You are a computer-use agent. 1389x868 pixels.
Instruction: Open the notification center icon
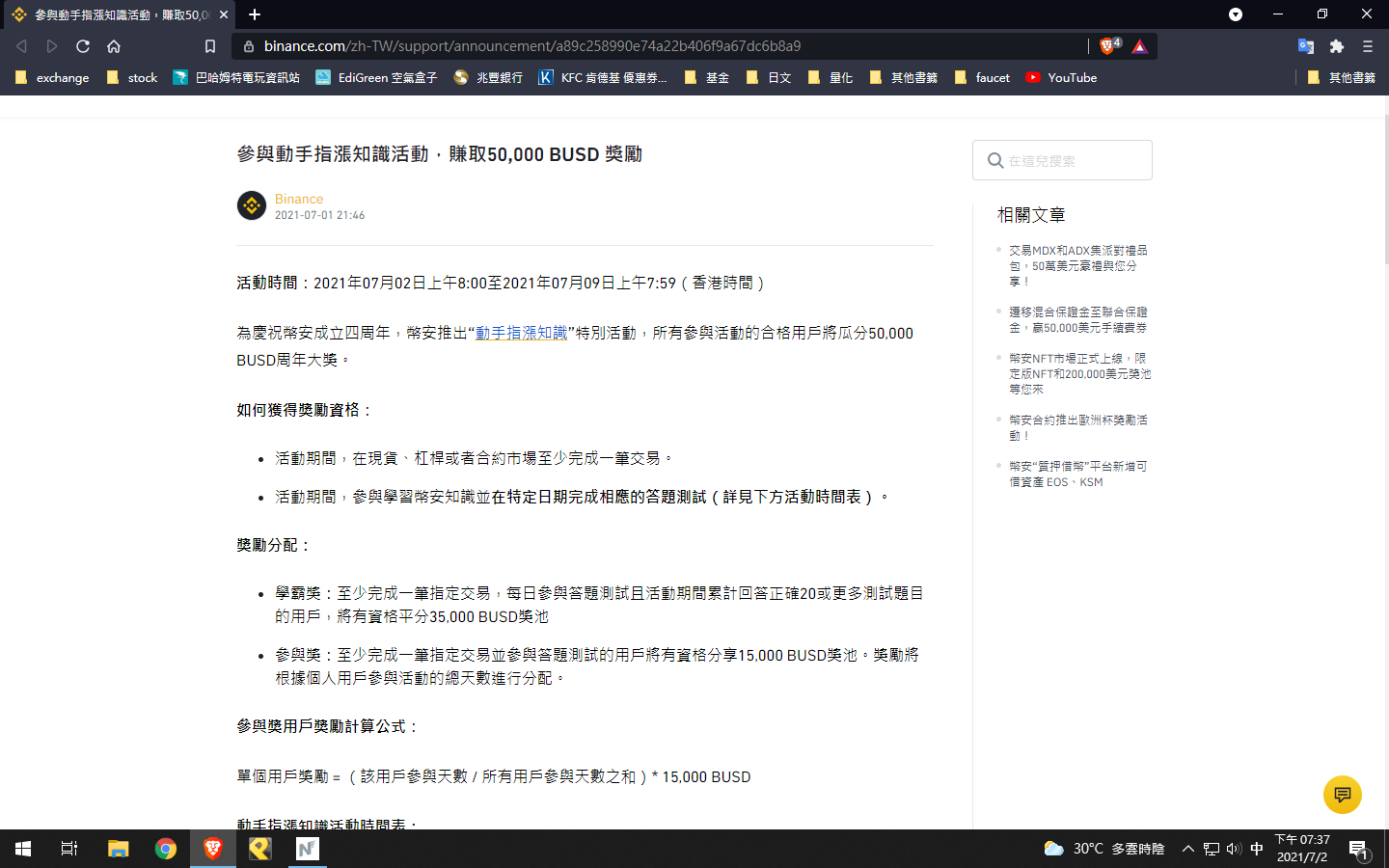click(1359, 850)
